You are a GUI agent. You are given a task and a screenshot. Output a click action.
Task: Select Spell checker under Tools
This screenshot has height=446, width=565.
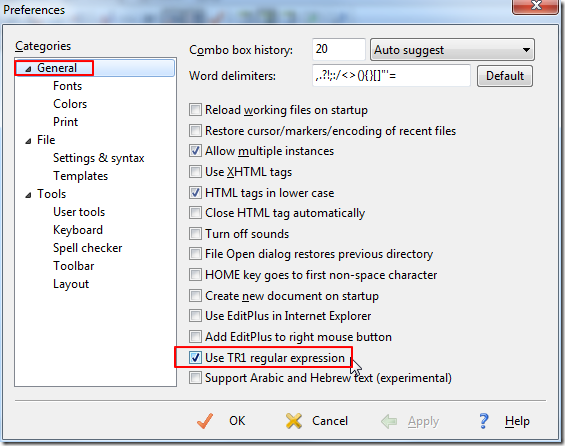coord(88,248)
